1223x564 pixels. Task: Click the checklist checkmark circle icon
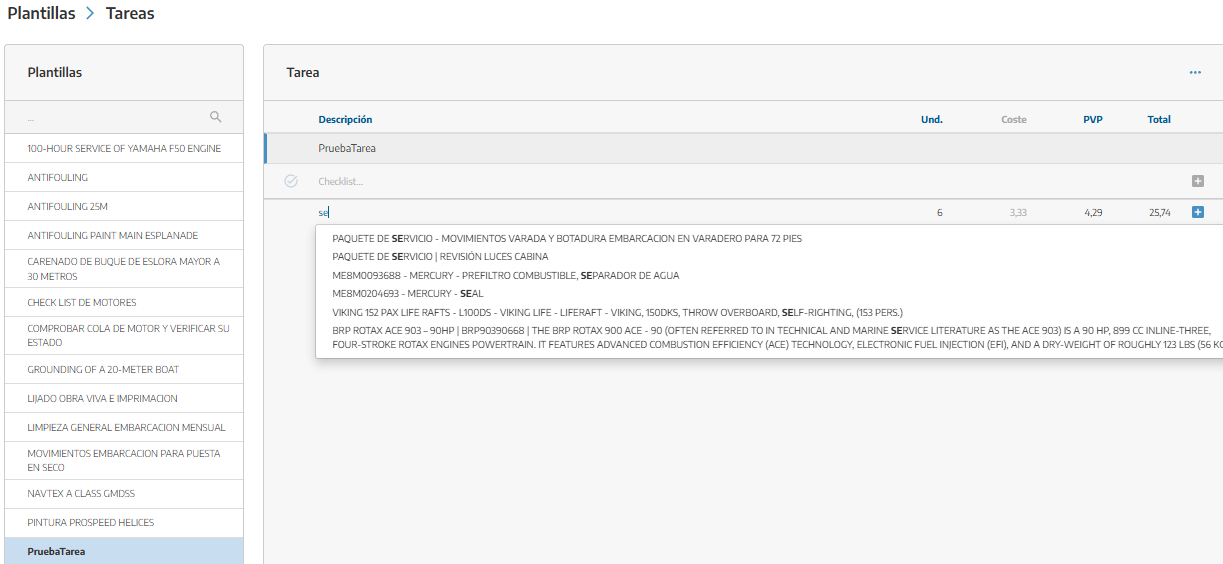(x=291, y=181)
